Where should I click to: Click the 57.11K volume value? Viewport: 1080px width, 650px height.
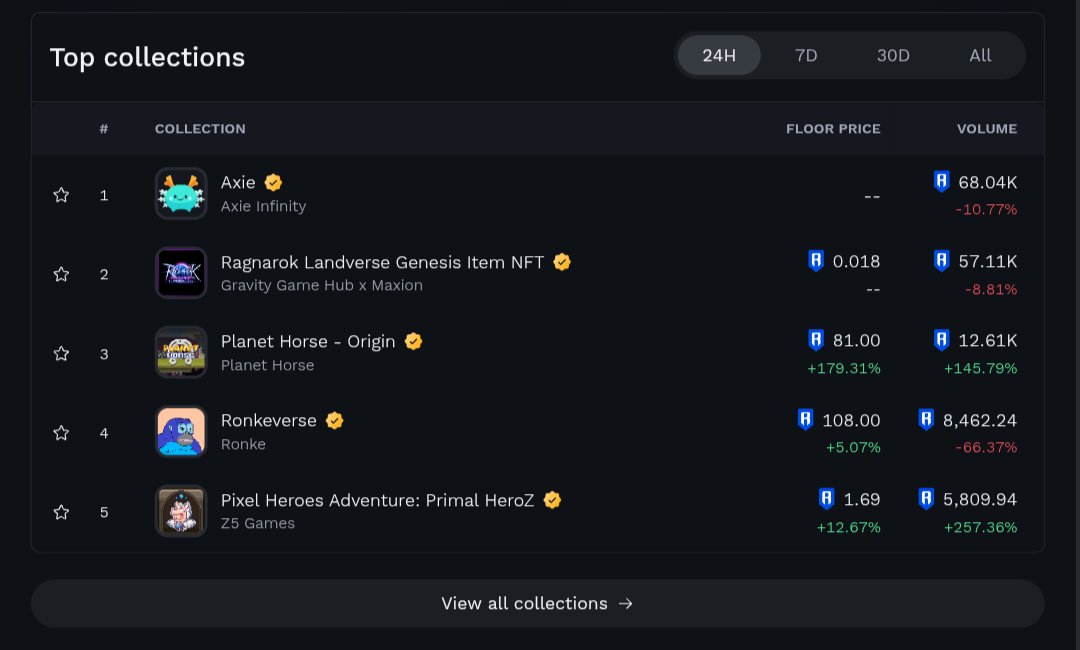[x=988, y=262]
